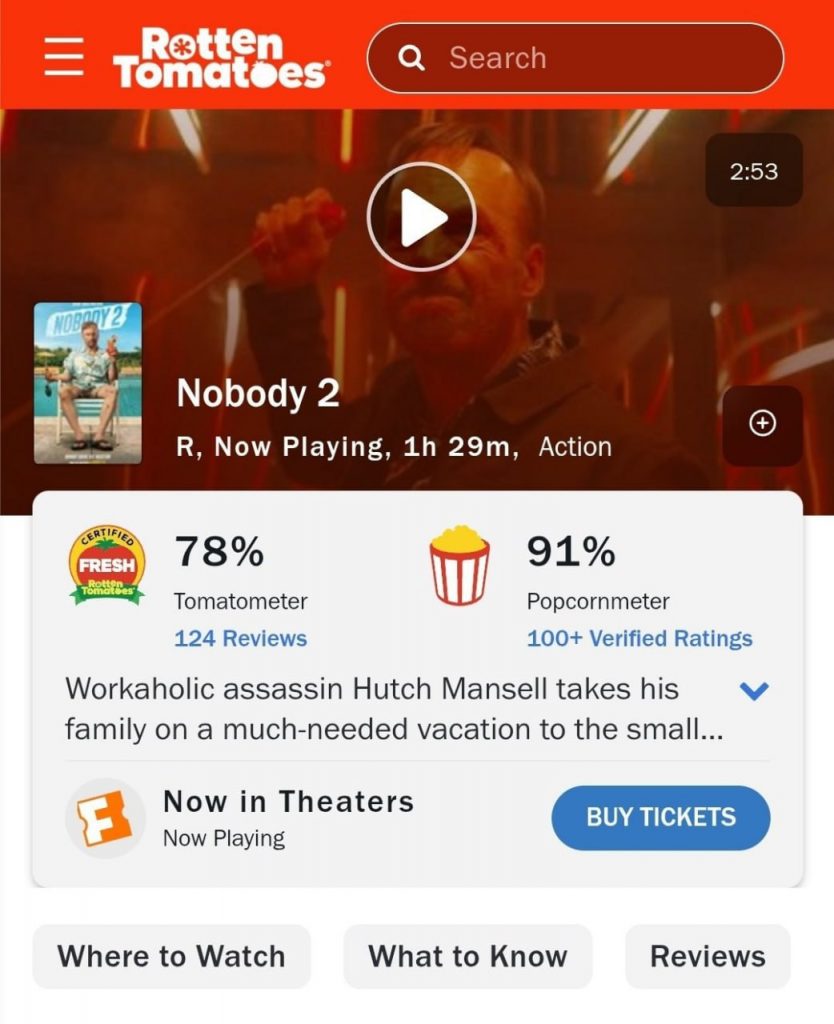Click the Fandango logo icon
834x1024 pixels.
pos(105,818)
